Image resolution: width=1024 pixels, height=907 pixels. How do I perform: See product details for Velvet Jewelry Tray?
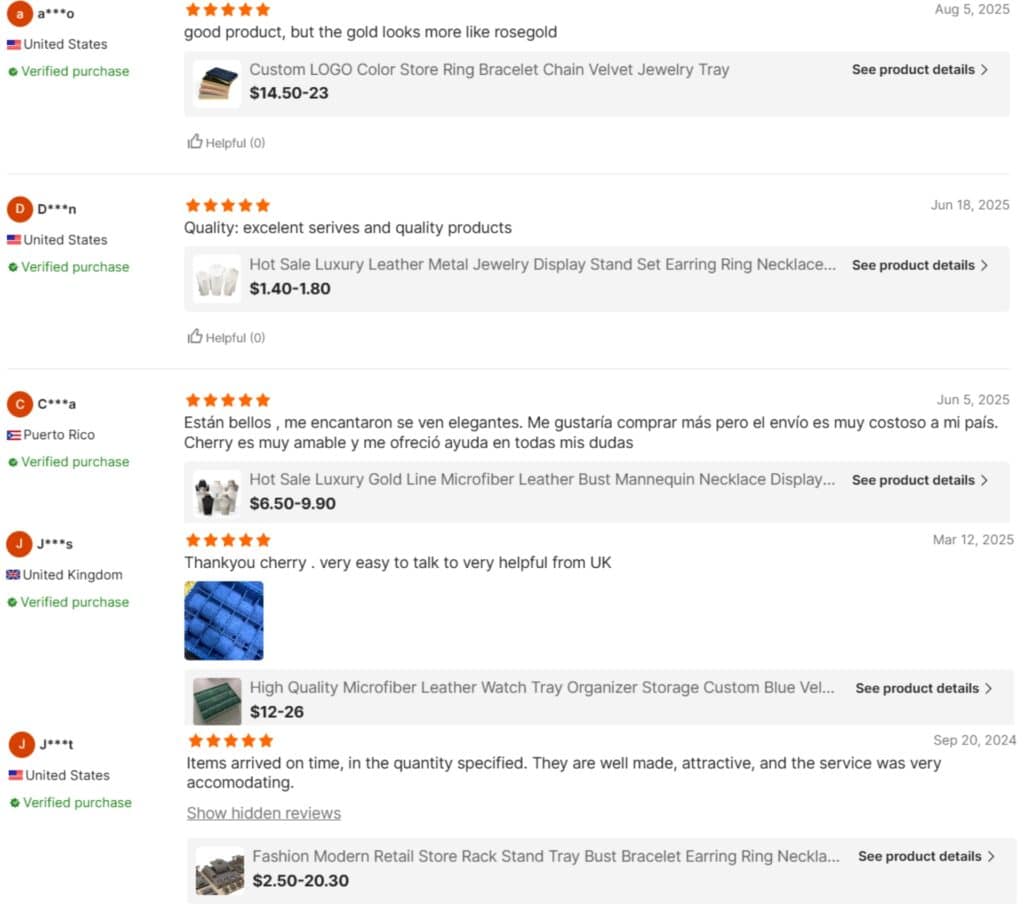(x=919, y=70)
